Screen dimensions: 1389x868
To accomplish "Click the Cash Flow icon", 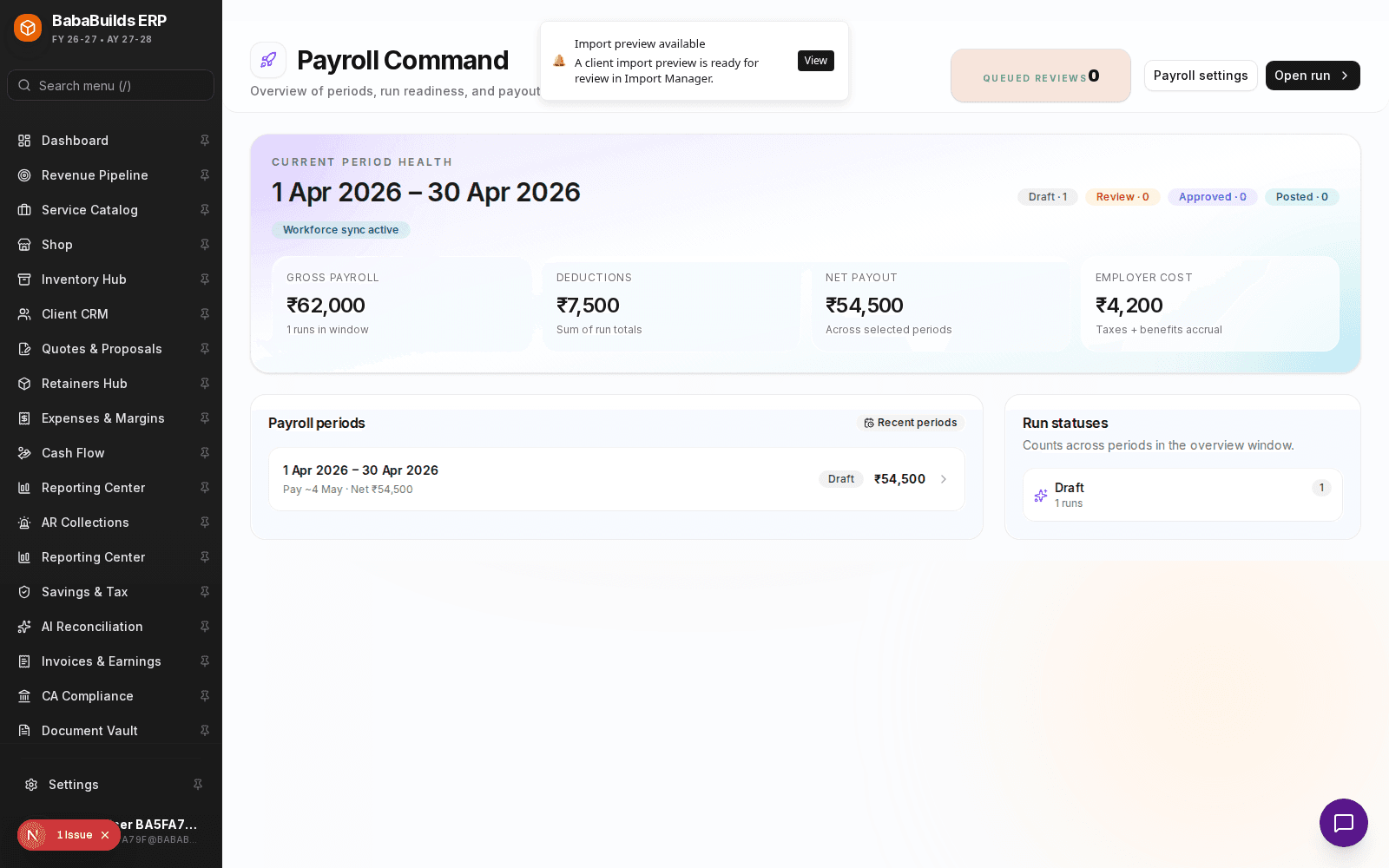I will [24, 453].
